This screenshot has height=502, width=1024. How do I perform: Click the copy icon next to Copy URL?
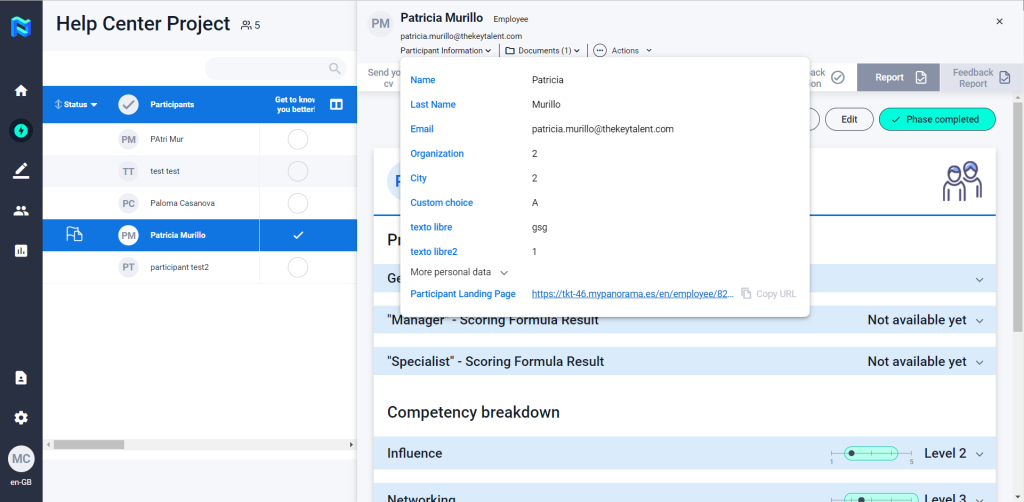pos(746,294)
